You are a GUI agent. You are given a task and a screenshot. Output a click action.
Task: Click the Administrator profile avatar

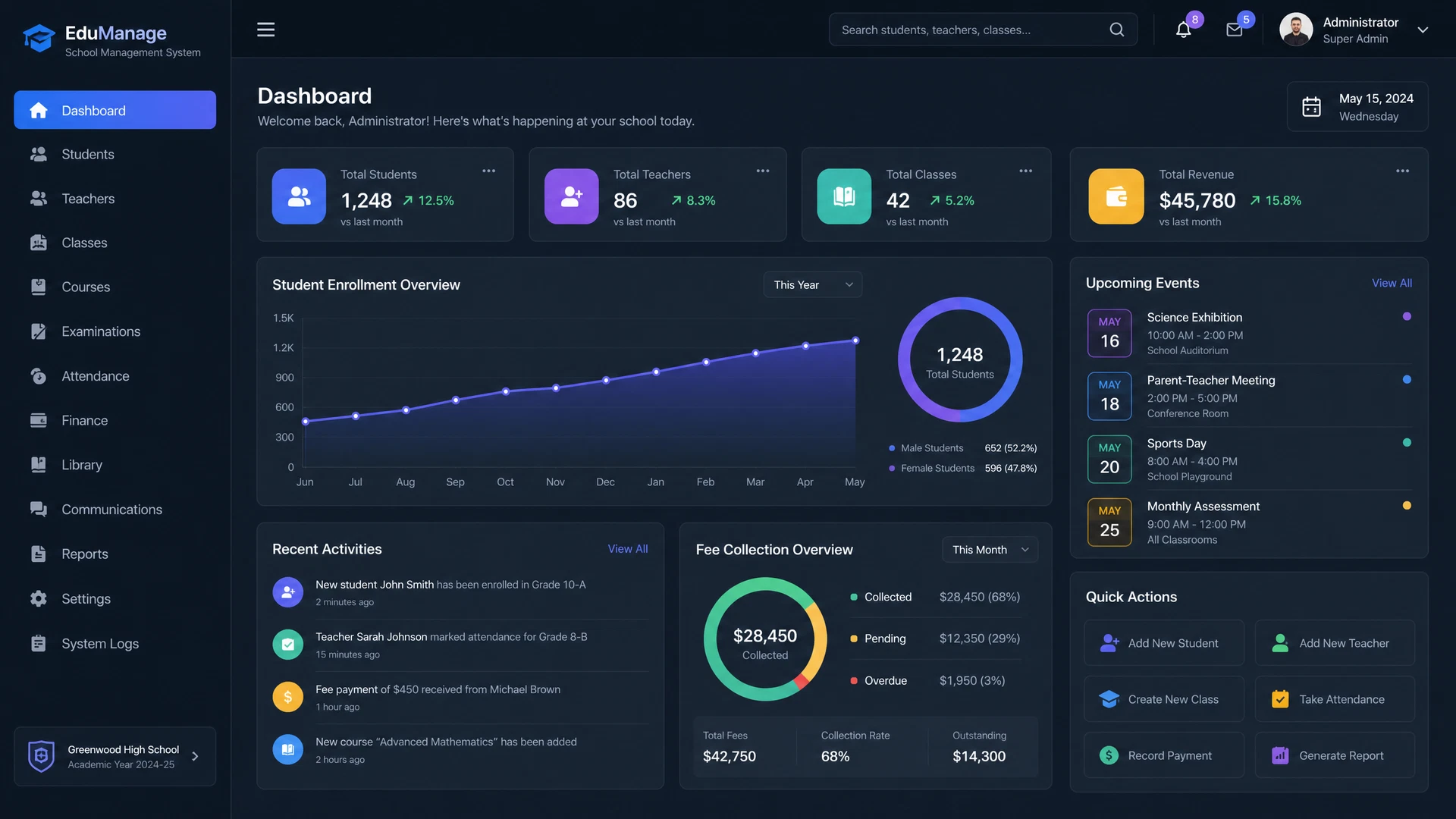1296,30
